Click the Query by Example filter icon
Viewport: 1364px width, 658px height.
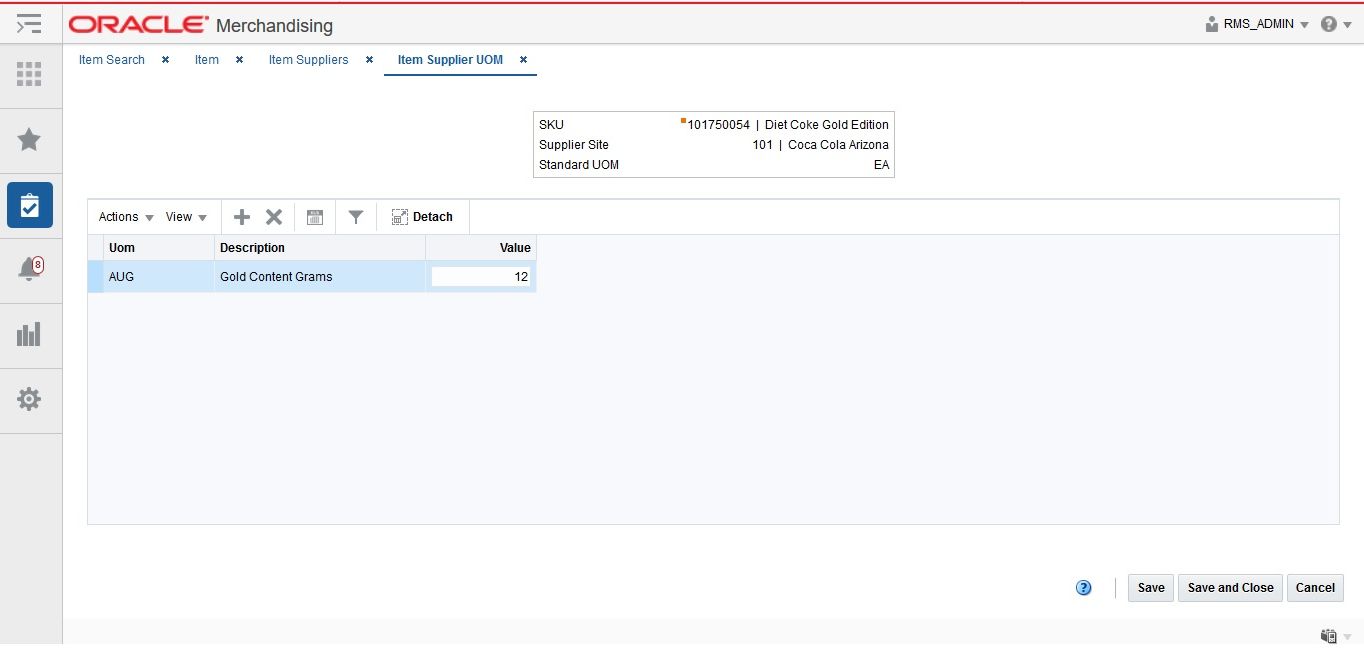356,217
